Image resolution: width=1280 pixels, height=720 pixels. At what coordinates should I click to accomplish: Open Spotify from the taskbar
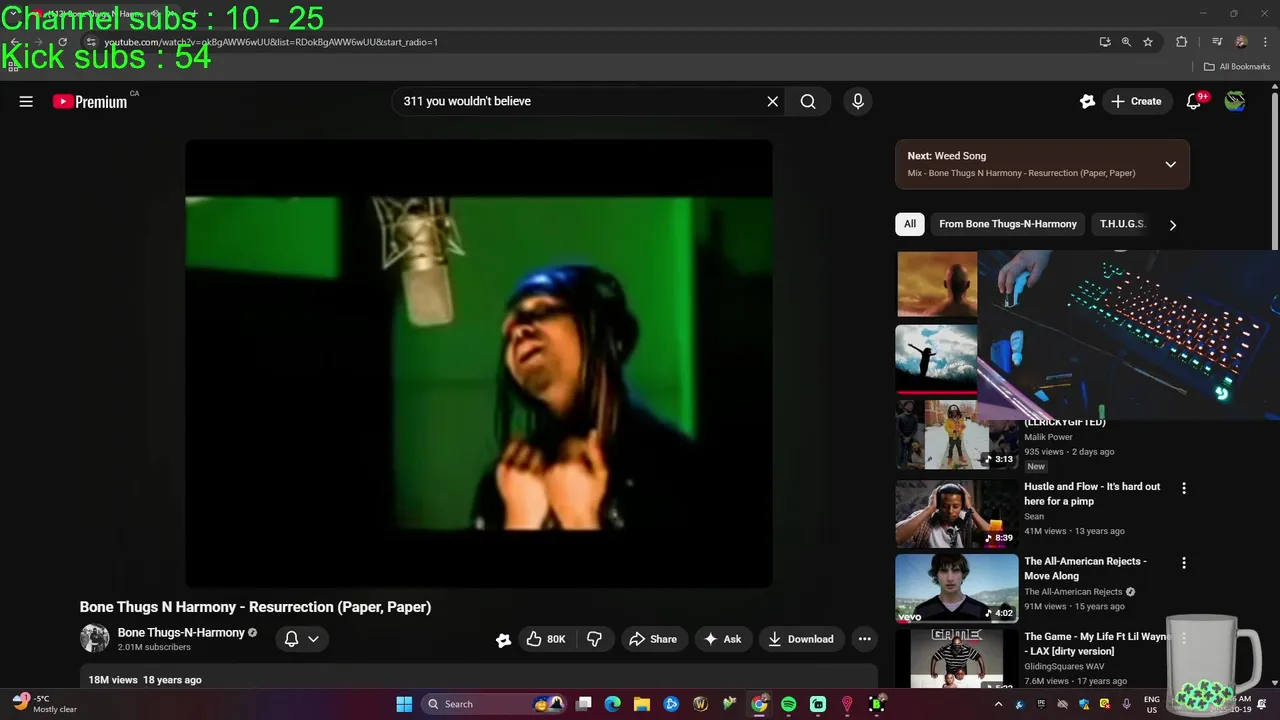788,704
